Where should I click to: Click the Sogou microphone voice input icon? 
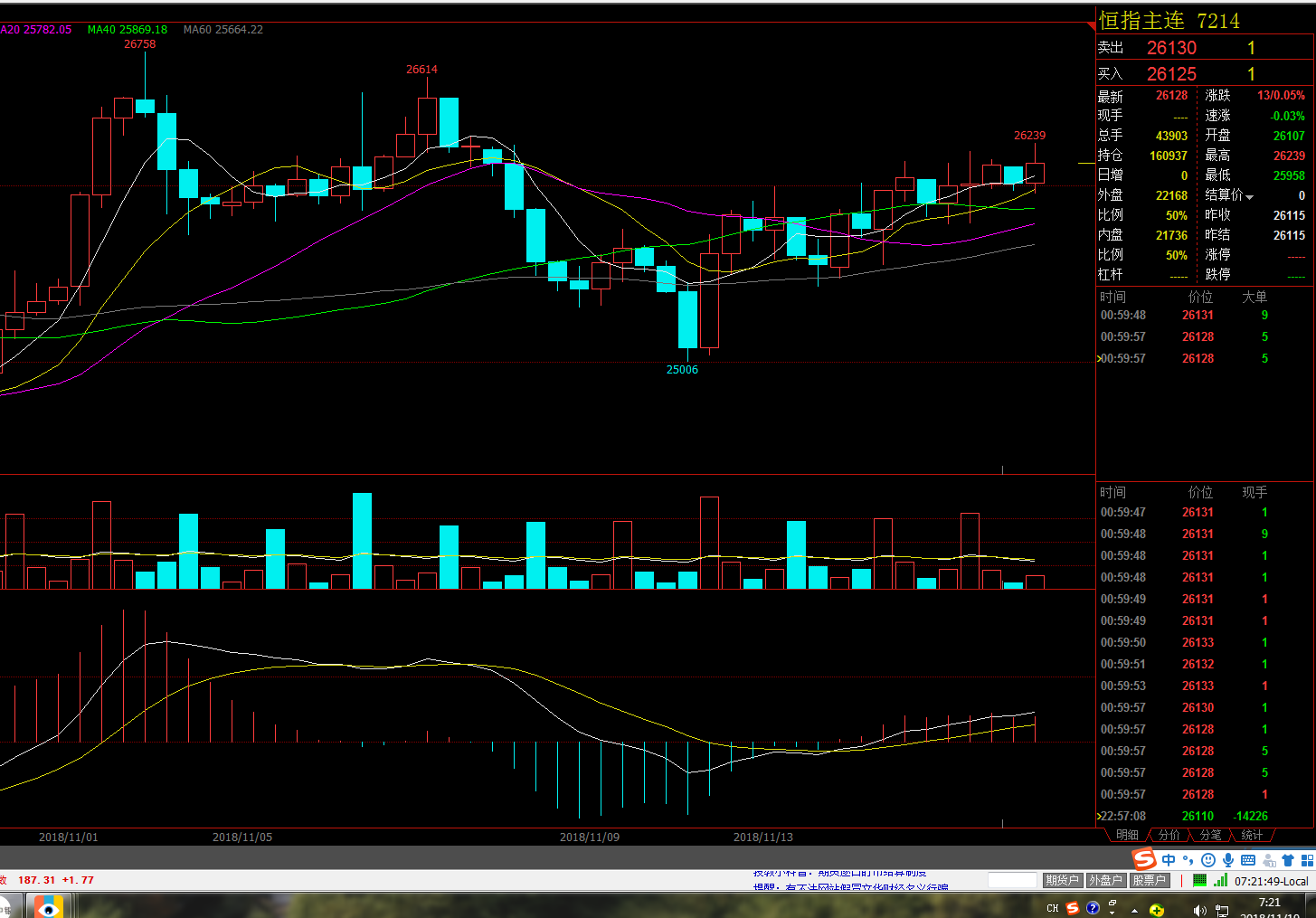(x=1227, y=860)
